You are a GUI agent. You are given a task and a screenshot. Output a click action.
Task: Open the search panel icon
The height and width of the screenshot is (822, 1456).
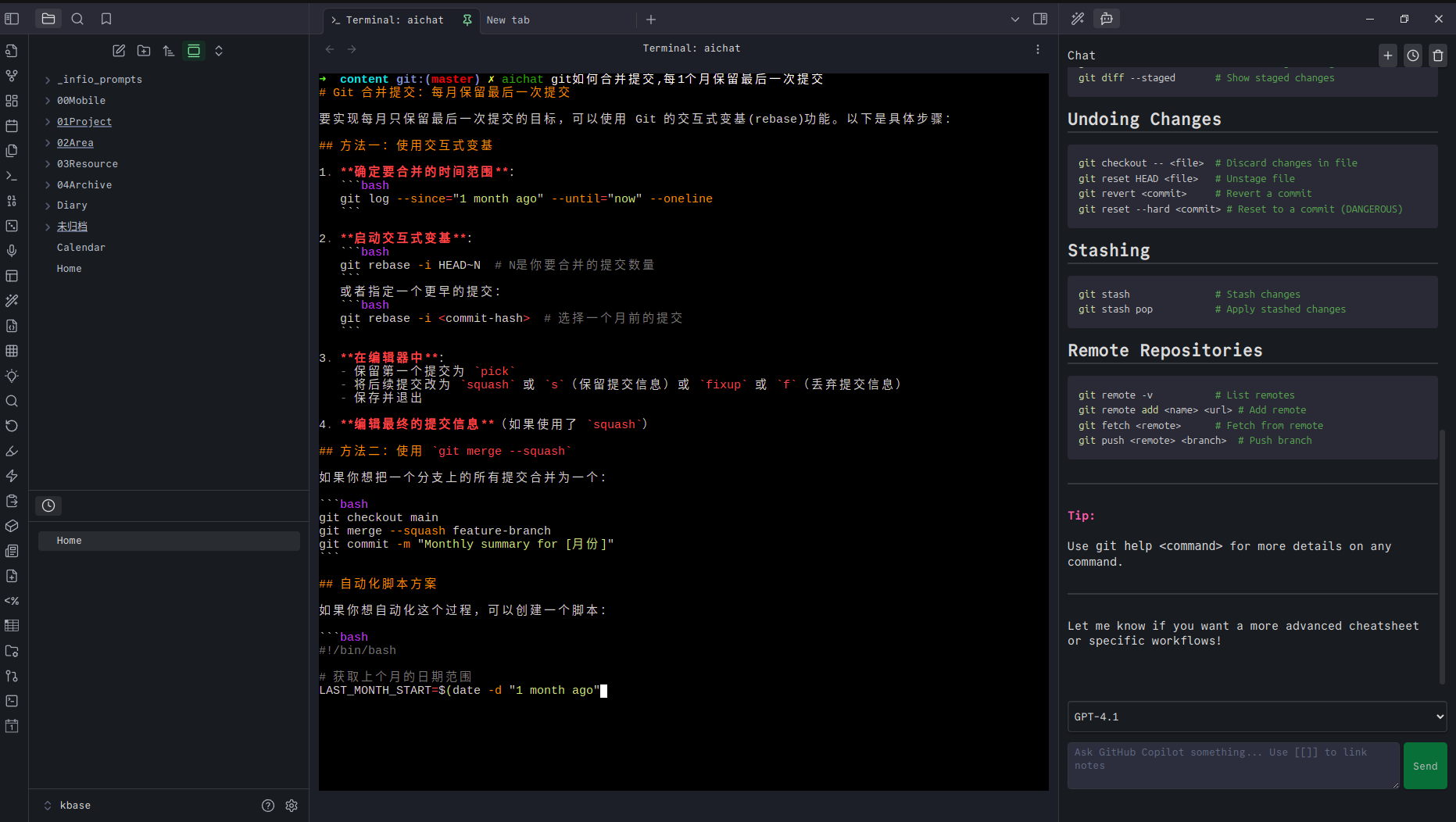(77, 19)
